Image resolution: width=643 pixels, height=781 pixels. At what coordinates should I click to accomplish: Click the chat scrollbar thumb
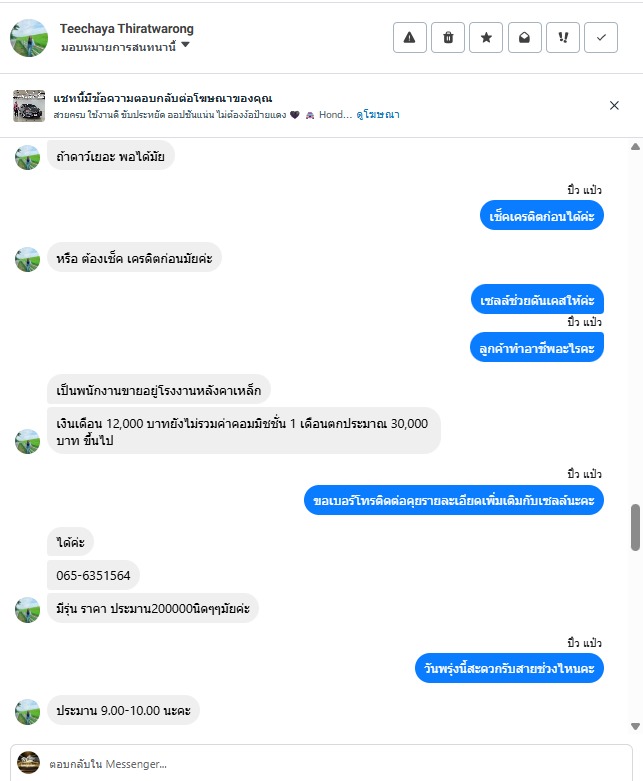click(635, 527)
